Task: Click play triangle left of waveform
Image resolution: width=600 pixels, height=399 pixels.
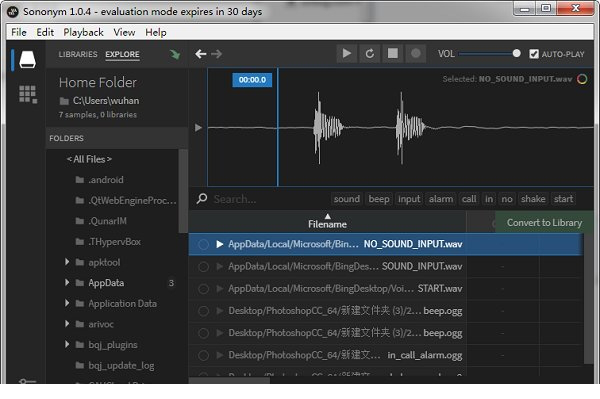Action: pyautogui.click(x=198, y=127)
